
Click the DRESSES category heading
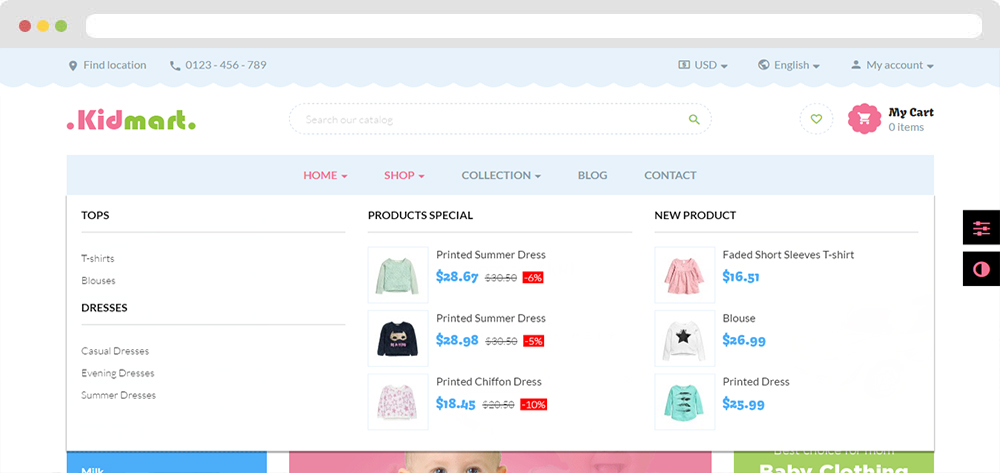[x=104, y=308]
